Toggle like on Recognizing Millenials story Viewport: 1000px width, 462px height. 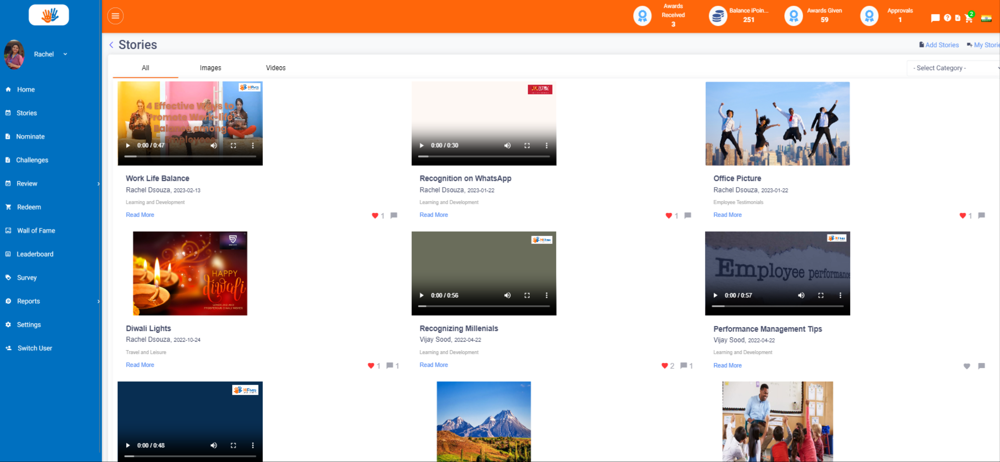(x=665, y=366)
